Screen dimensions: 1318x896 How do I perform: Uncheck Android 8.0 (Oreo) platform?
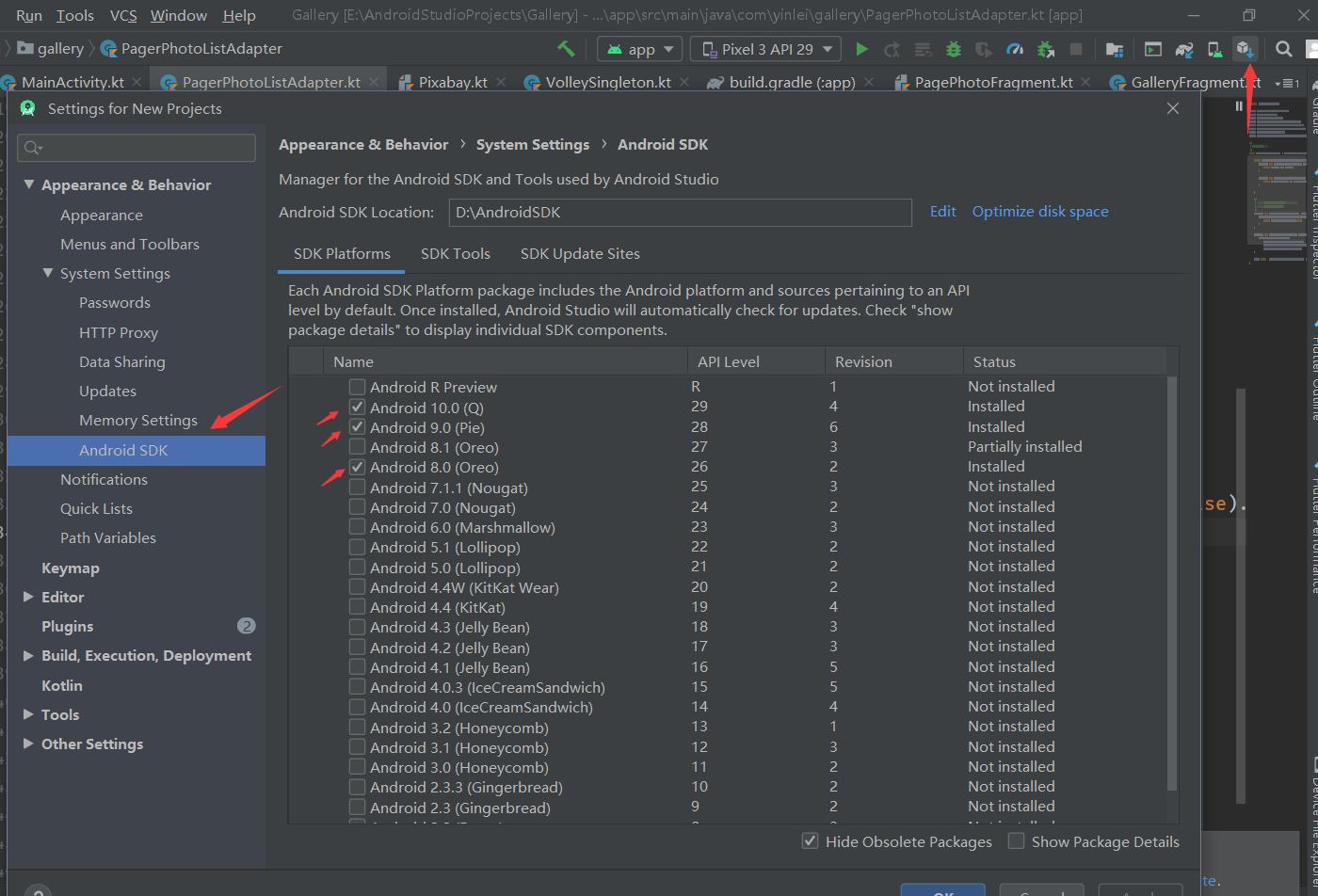point(357,467)
